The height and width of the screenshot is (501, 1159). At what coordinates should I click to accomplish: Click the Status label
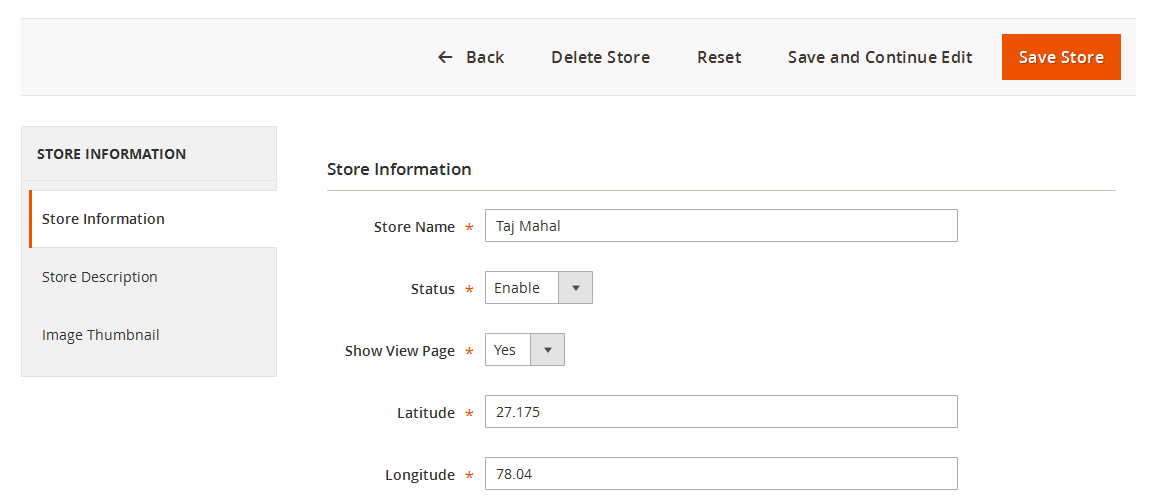point(432,289)
